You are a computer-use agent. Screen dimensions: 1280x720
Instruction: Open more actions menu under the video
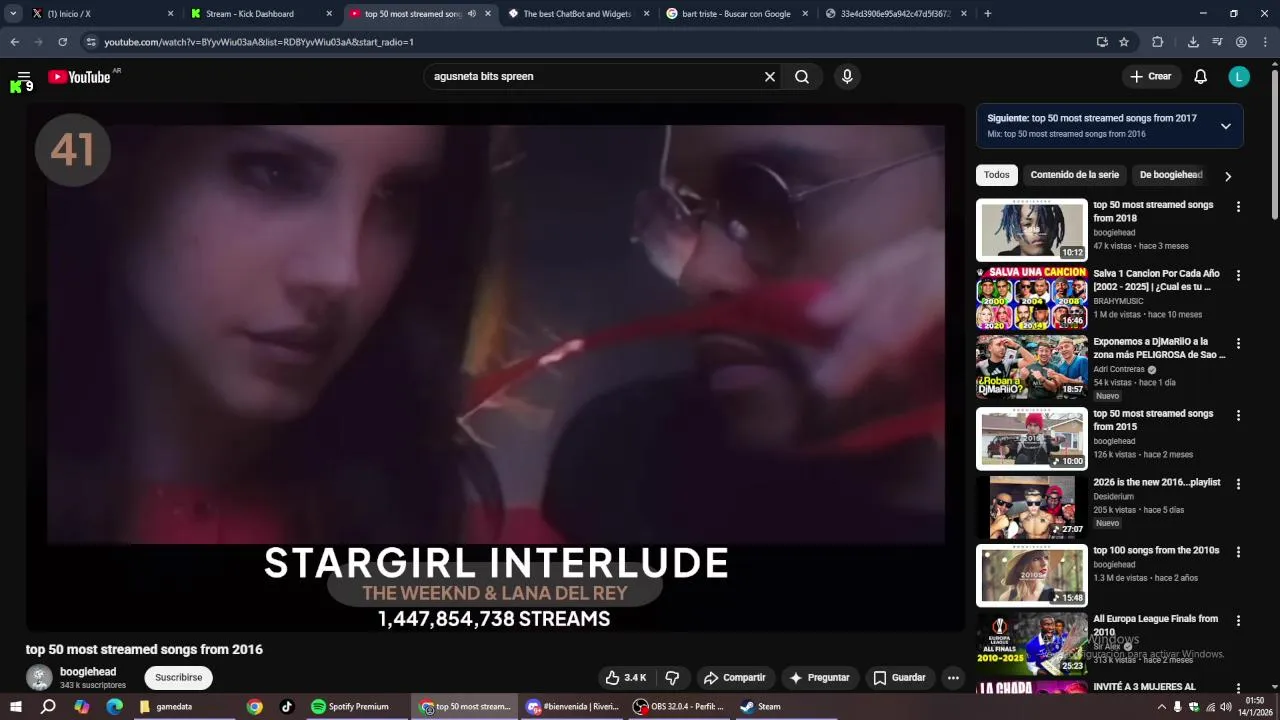coord(953,678)
